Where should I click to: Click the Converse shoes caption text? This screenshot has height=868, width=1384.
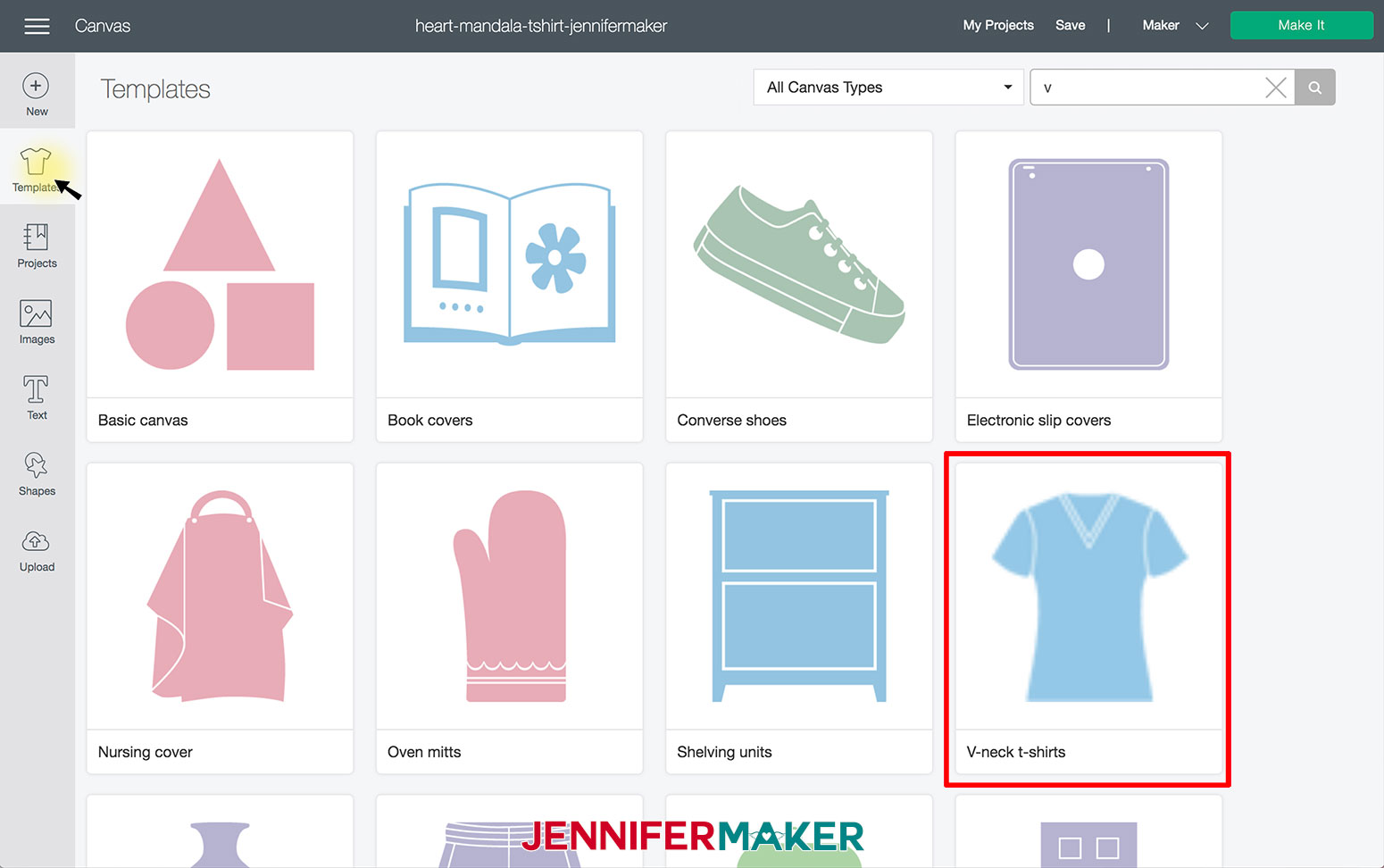click(x=732, y=421)
